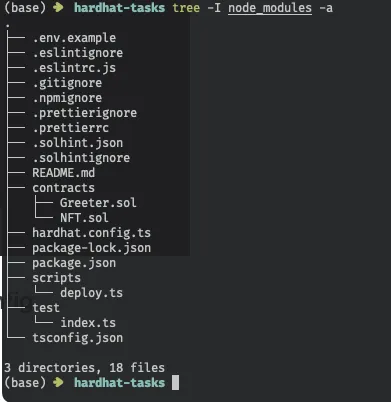Click the arrow prompt icon on first line
Viewport: 391px width, 402px height.
coord(58,7)
